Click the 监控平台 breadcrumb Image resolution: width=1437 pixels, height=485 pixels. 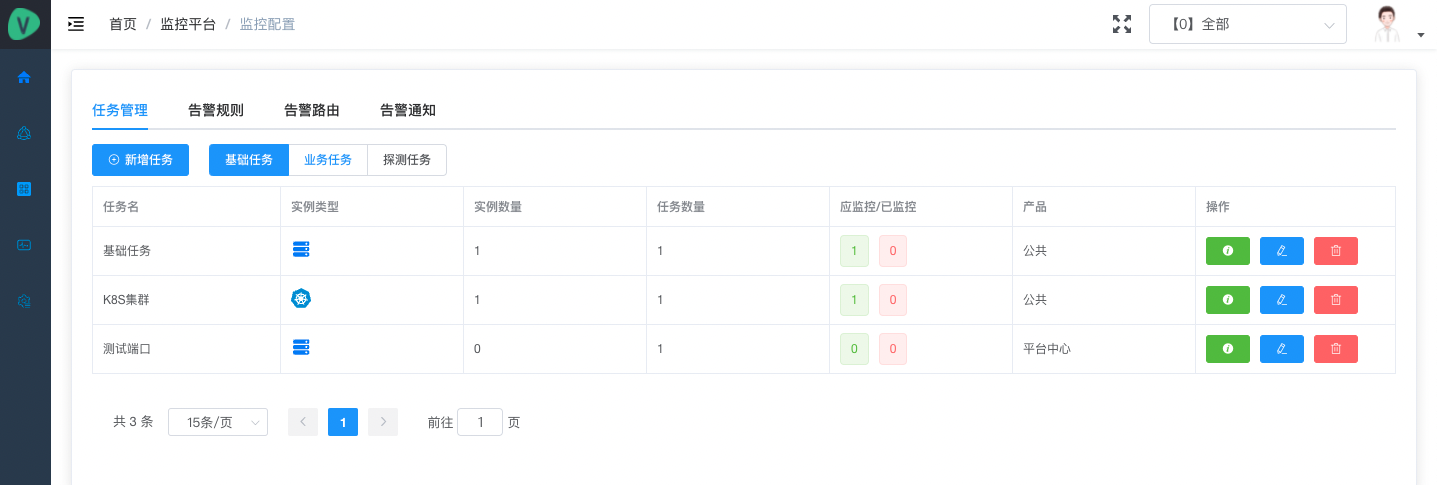click(188, 24)
